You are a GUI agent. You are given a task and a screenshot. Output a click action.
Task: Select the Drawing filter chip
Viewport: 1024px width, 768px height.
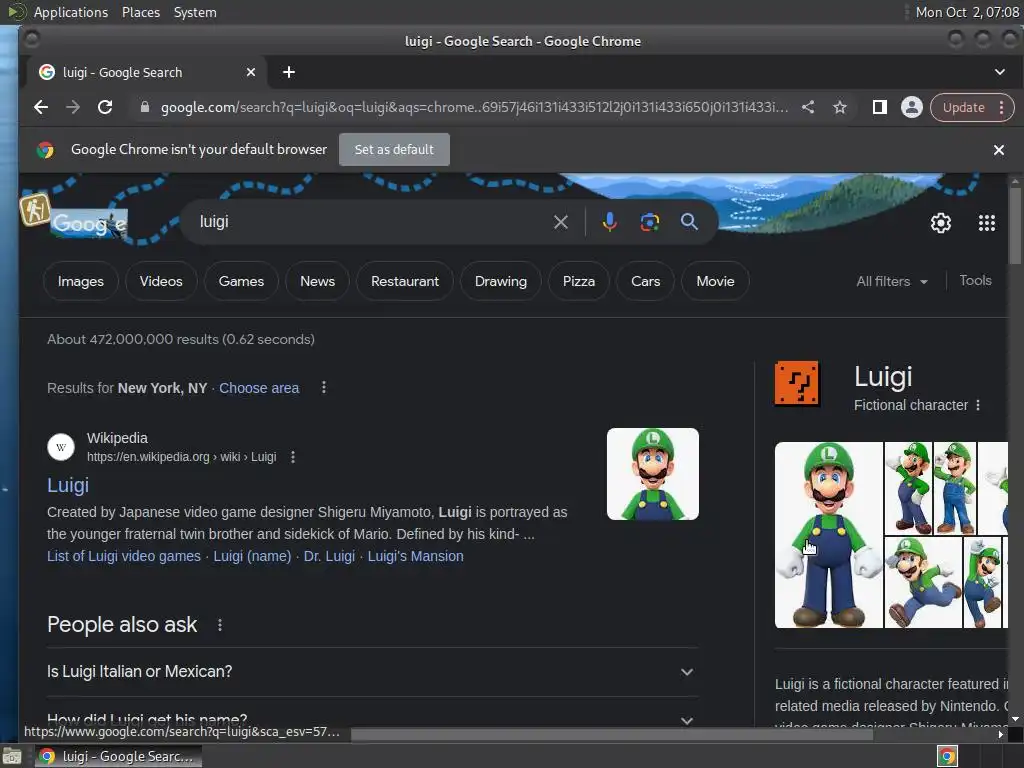pyautogui.click(x=501, y=281)
